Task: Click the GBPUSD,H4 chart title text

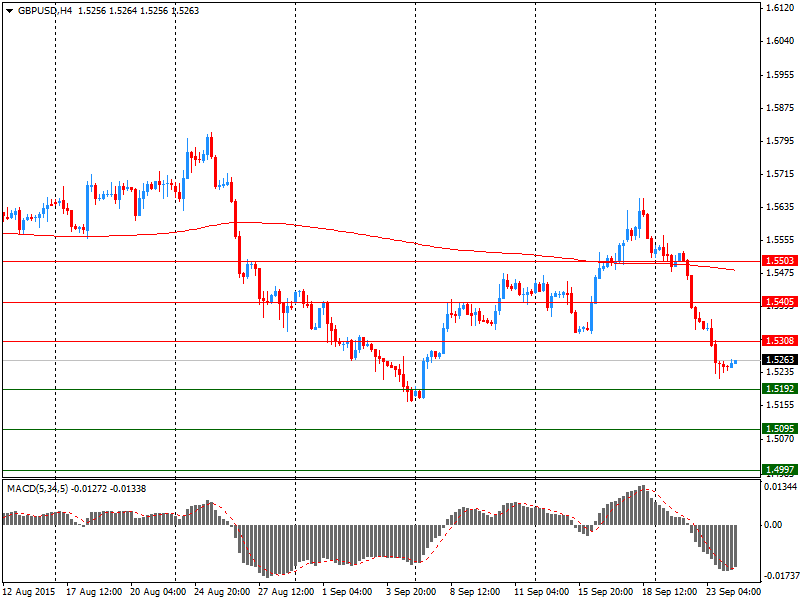Action: pyautogui.click(x=45, y=11)
